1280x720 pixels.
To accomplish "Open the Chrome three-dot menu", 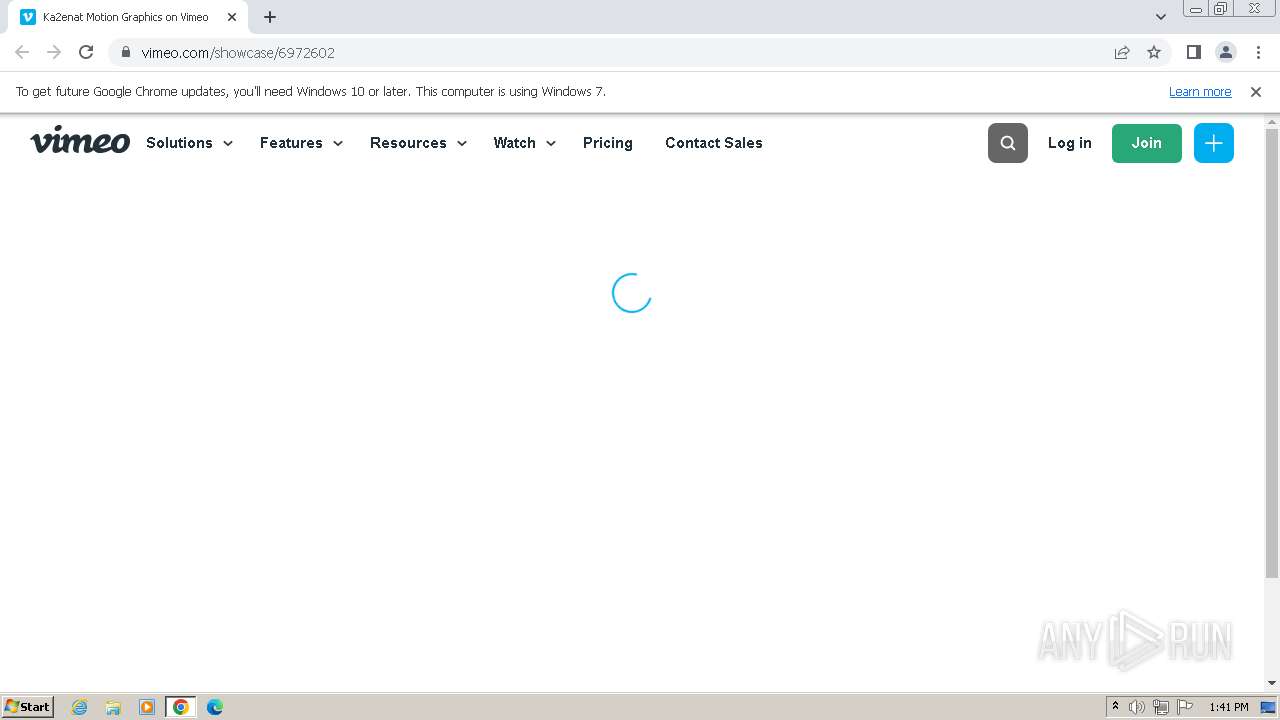I will tap(1258, 52).
